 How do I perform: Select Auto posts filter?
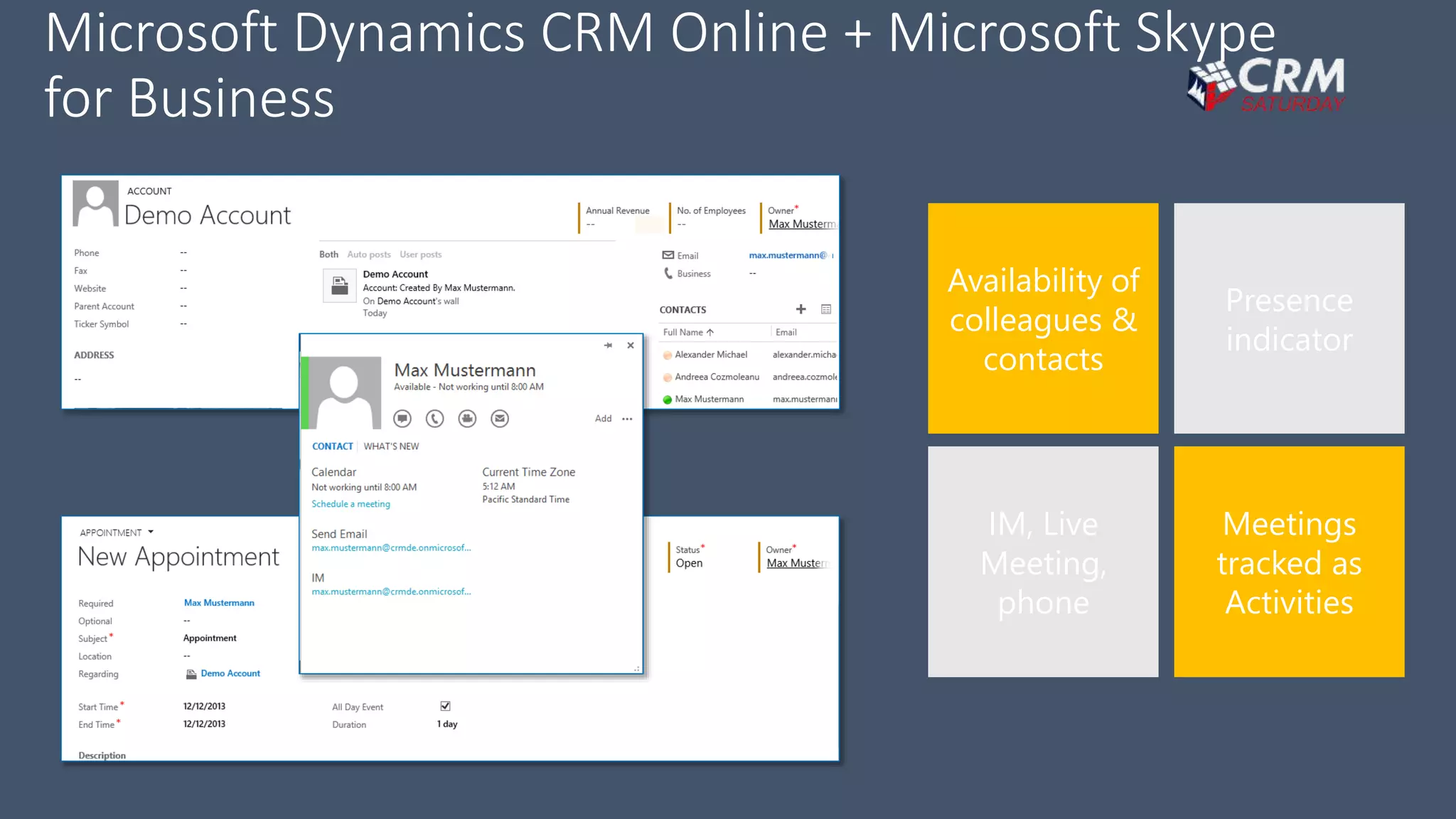click(x=369, y=255)
